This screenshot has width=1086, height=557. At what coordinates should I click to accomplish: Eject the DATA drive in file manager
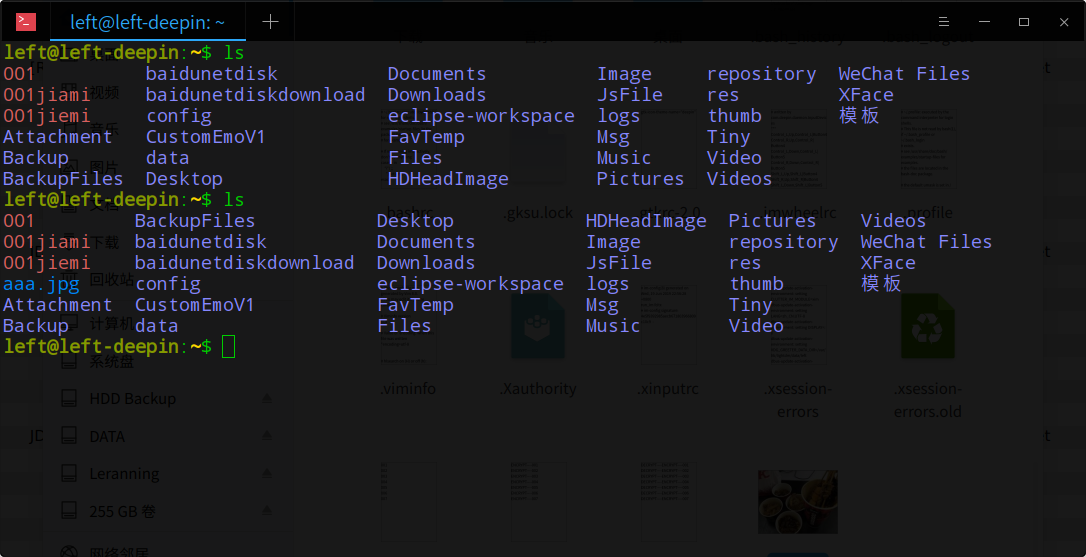(267, 436)
